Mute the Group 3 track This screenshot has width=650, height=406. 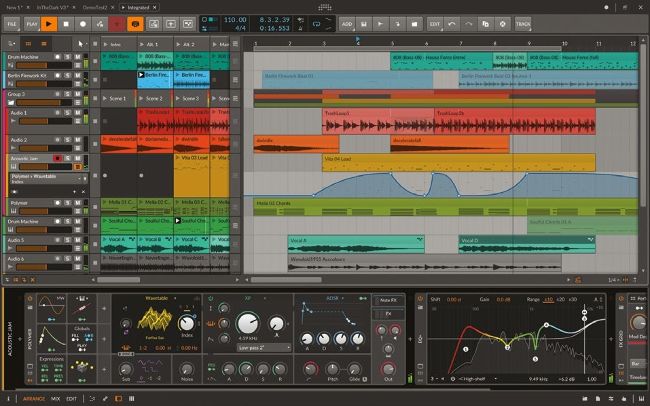[x=78, y=94]
